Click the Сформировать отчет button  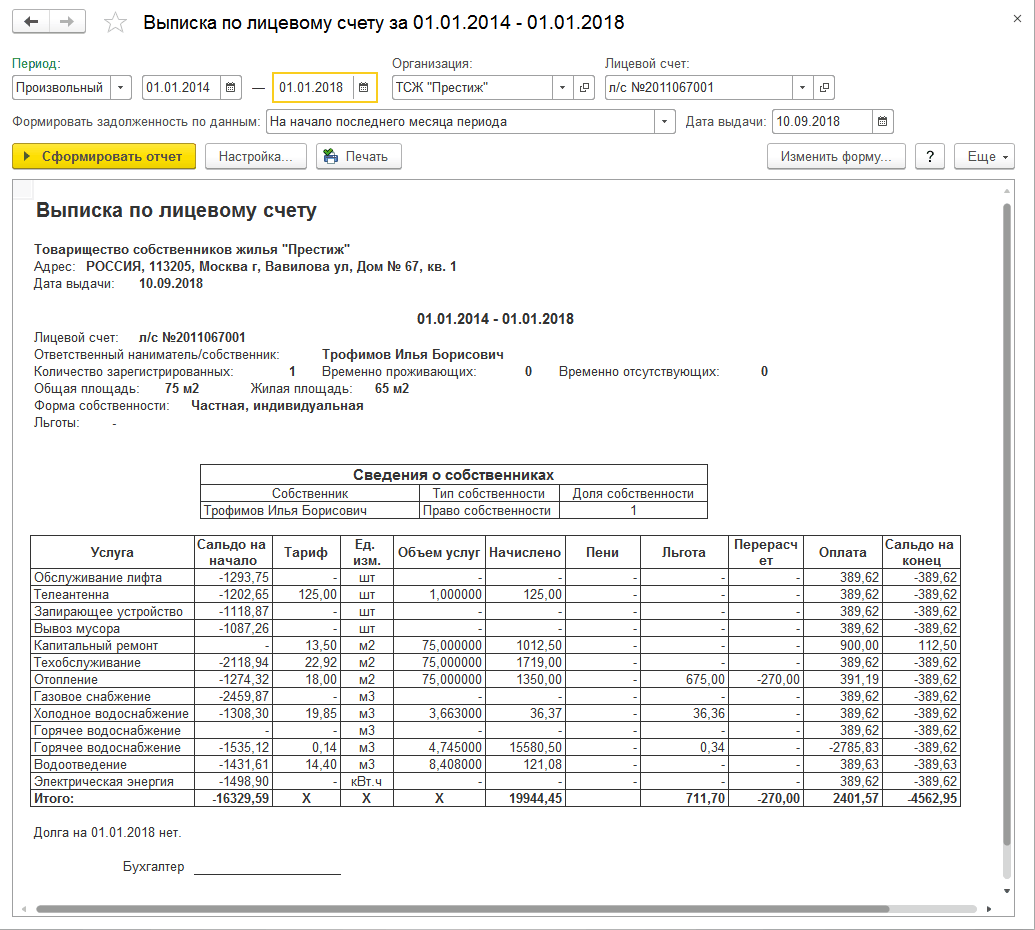coord(104,157)
